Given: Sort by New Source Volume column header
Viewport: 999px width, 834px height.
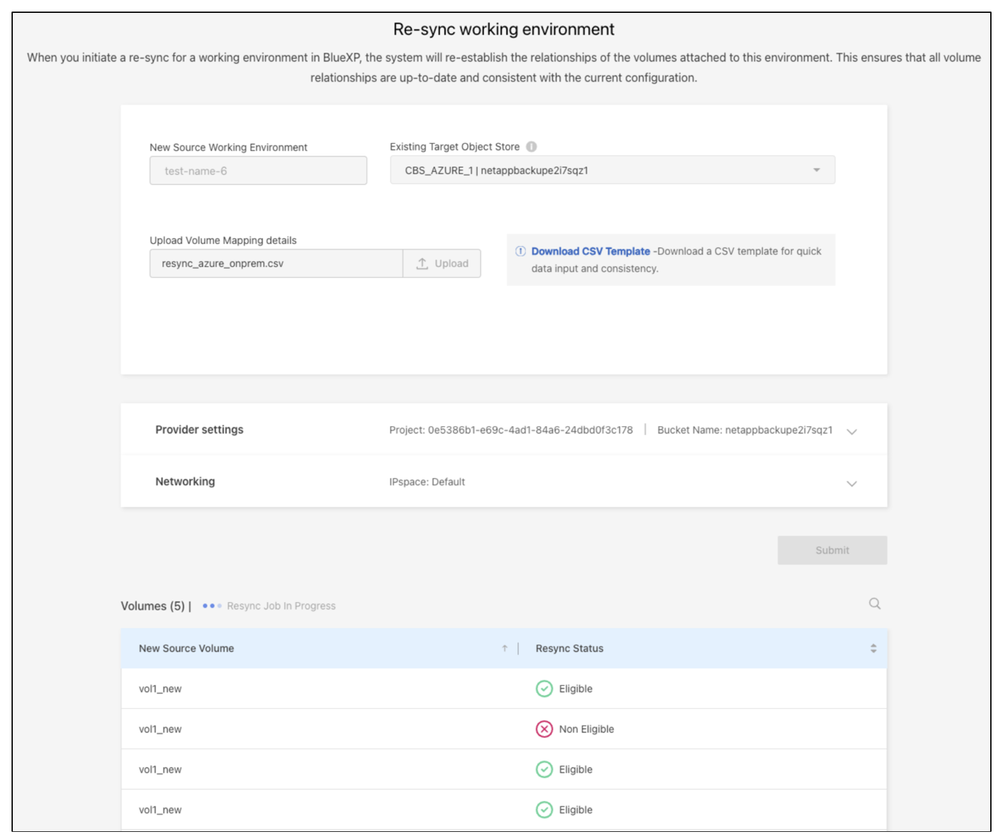Looking at the screenshot, I should 187,649.
